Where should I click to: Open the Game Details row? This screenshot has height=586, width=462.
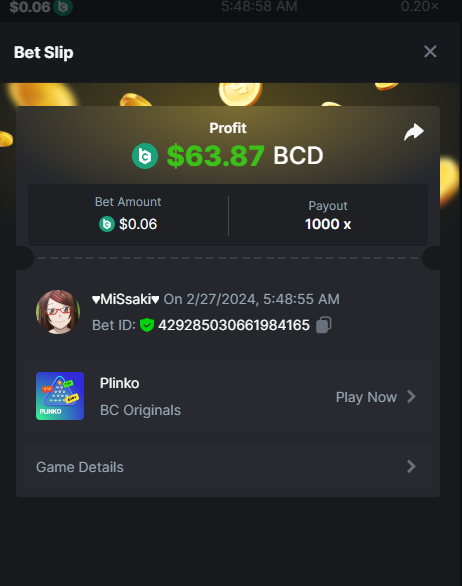coord(228,467)
